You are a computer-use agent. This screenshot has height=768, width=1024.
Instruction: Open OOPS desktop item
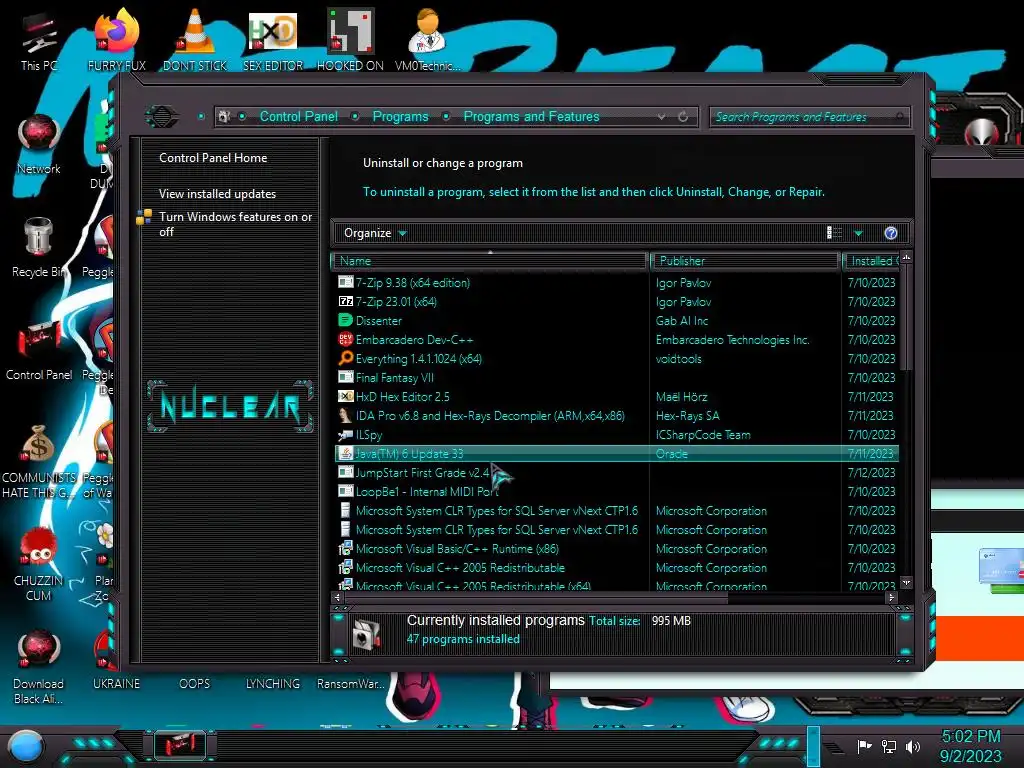point(195,684)
